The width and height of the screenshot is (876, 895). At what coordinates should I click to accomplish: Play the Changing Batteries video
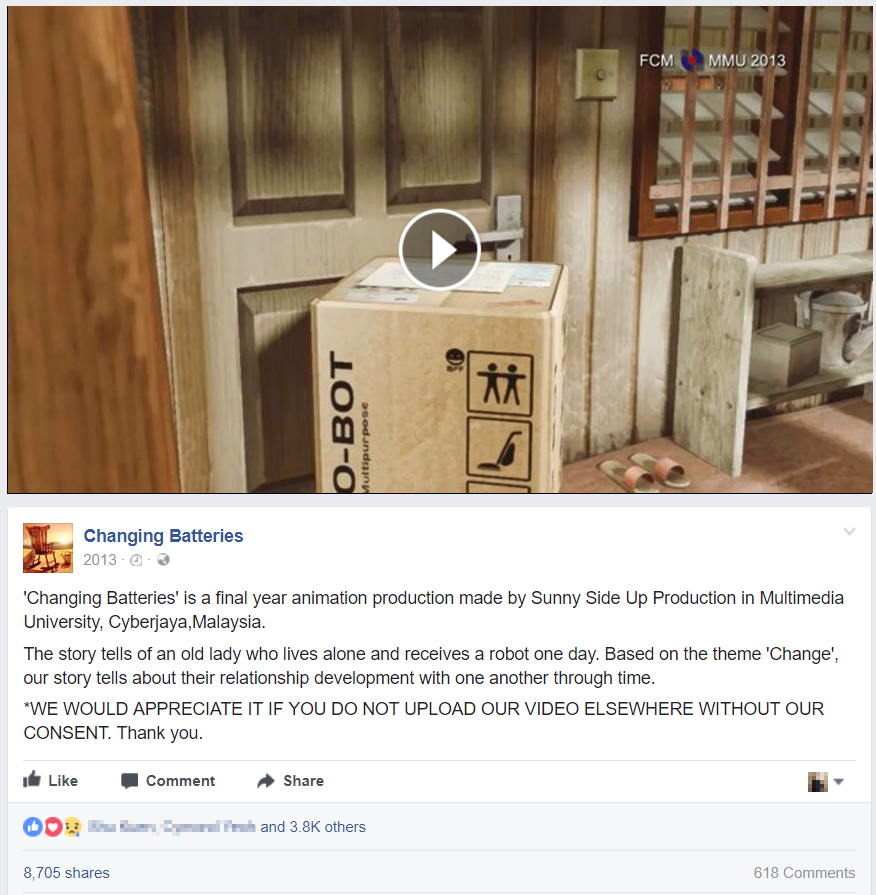(x=439, y=249)
